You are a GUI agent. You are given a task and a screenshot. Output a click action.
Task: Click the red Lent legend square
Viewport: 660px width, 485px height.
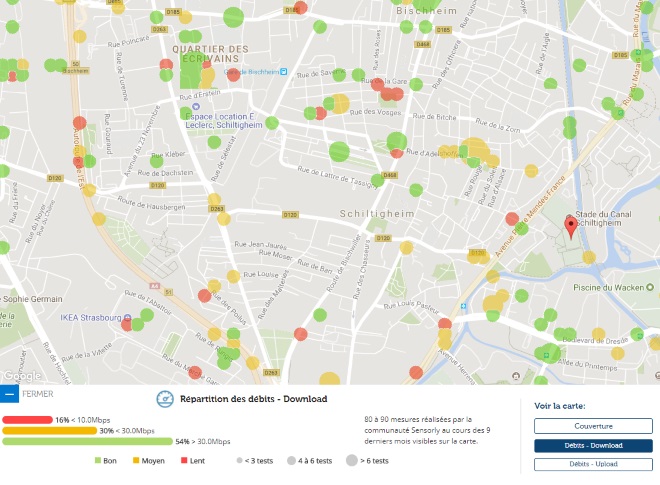184,460
